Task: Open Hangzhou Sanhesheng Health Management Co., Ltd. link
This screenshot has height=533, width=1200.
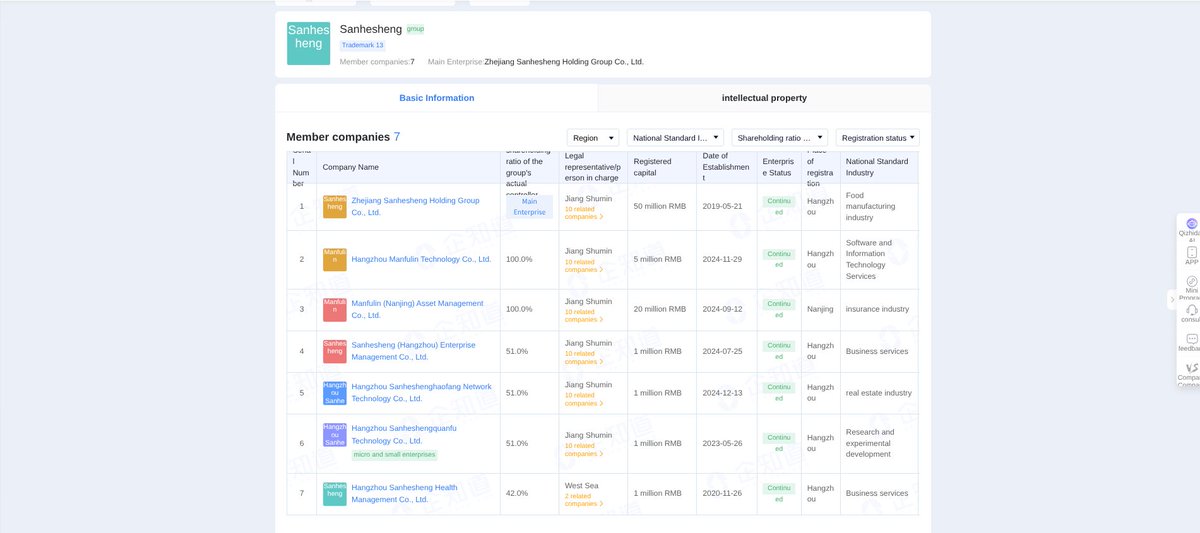Action: coord(404,493)
